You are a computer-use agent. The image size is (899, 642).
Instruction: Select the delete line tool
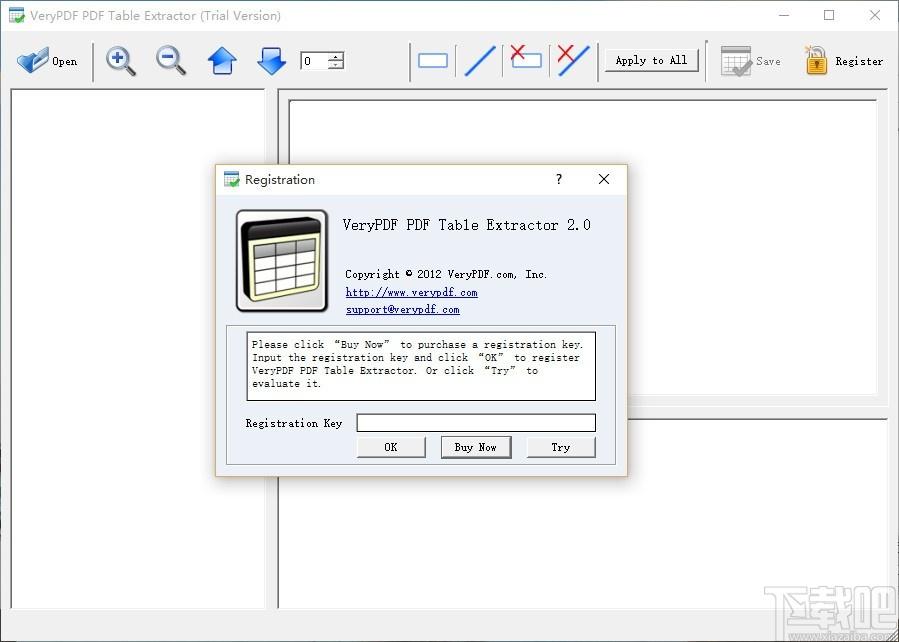point(573,61)
